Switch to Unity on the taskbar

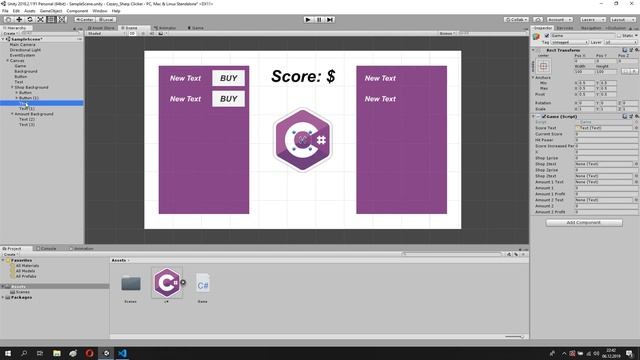(106, 353)
